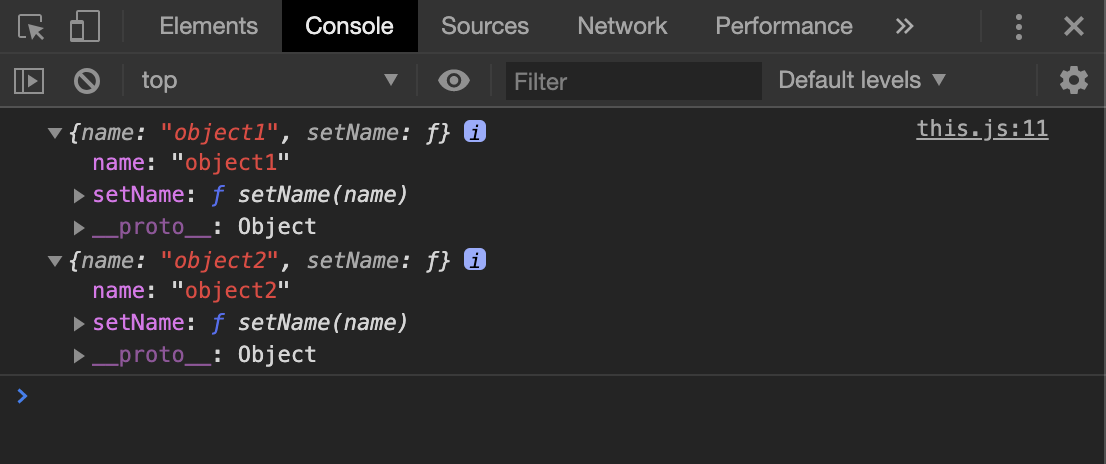Open the this.js:11 source link
The width and height of the screenshot is (1106, 464).
[982, 130]
